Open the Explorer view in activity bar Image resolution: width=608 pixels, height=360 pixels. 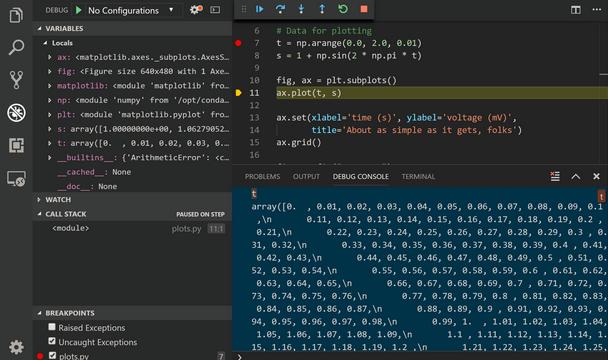tap(16, 15)
